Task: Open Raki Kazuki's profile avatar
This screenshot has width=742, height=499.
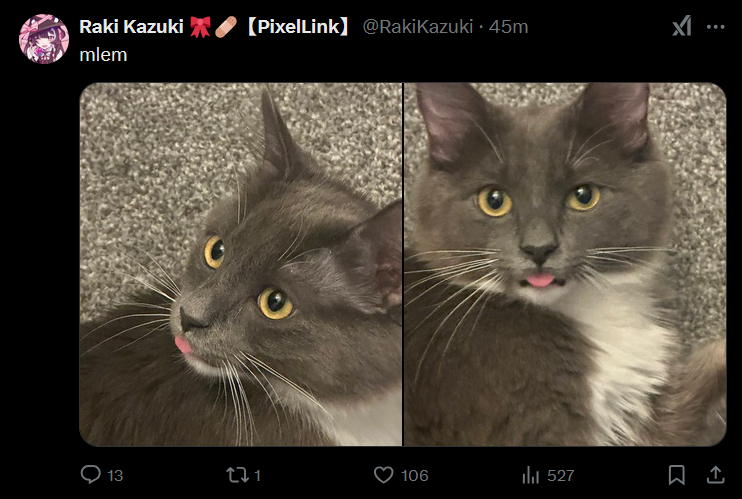Action: click(43, 39)
